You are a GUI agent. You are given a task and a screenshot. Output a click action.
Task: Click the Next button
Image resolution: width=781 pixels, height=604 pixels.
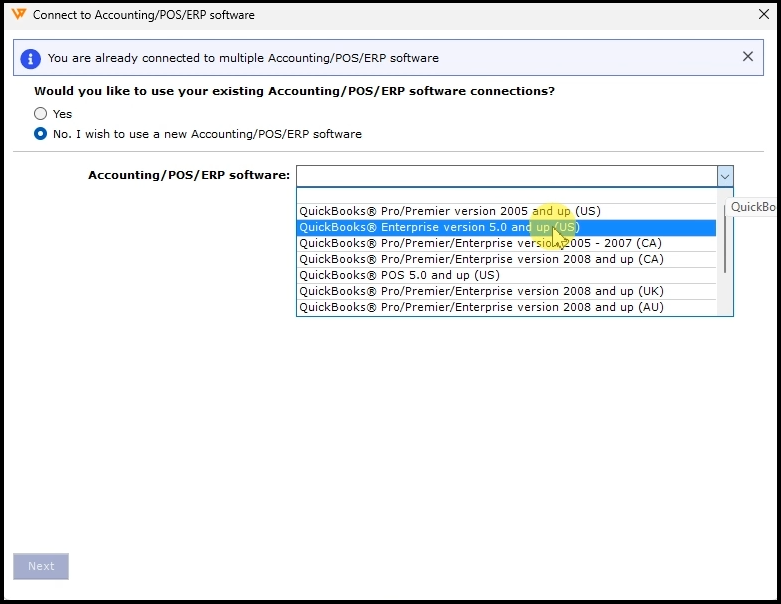tap(41, 566)
